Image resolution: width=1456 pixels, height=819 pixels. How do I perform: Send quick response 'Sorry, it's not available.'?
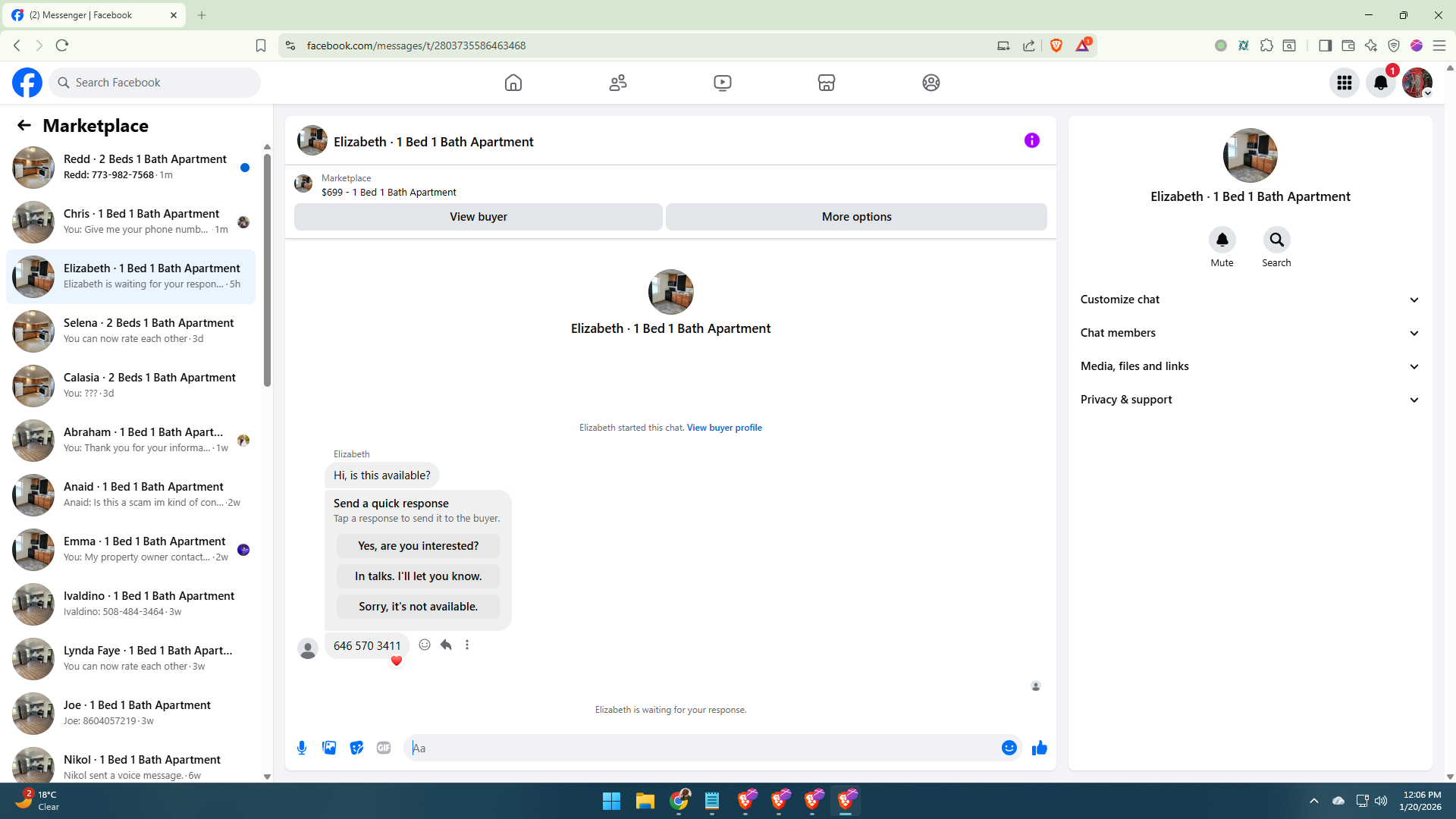point(418,607)
